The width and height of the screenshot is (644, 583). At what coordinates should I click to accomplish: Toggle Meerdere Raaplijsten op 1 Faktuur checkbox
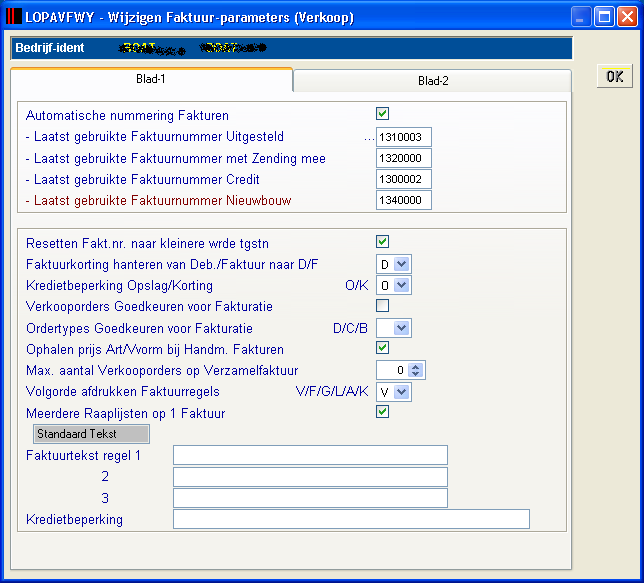382,412
